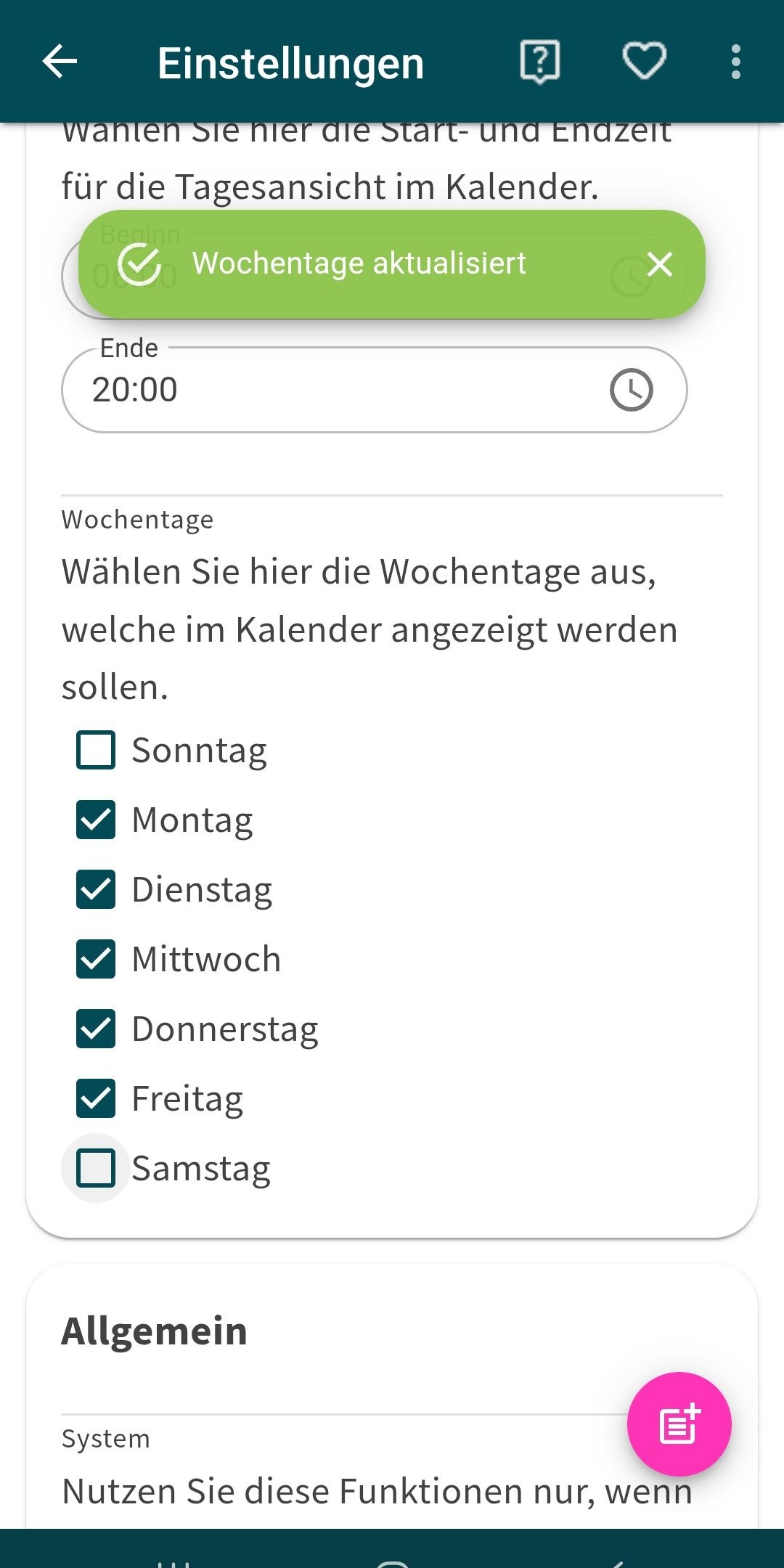This screenshot has height=1568, width=784.
Task: Tap the Einstellungen page title
Action: (290, 63)
